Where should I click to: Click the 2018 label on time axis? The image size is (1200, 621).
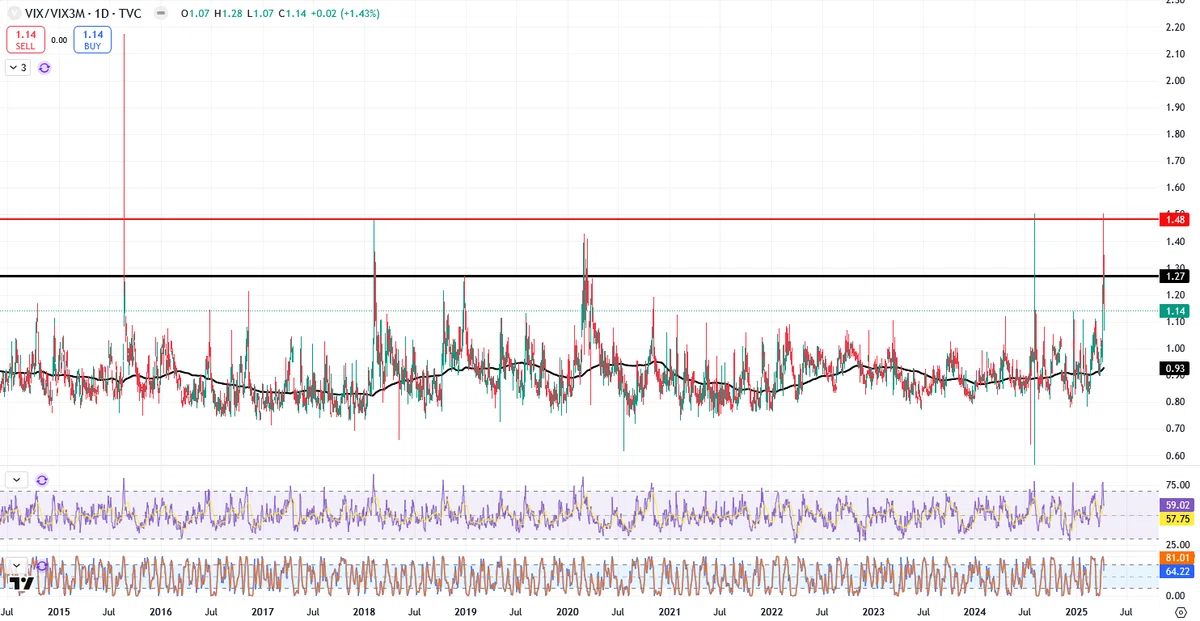point(364,611)
